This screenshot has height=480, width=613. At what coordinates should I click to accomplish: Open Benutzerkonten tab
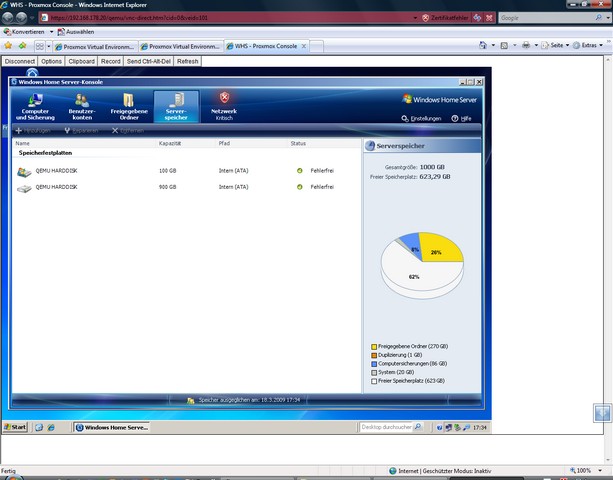(x=82, y=106)
